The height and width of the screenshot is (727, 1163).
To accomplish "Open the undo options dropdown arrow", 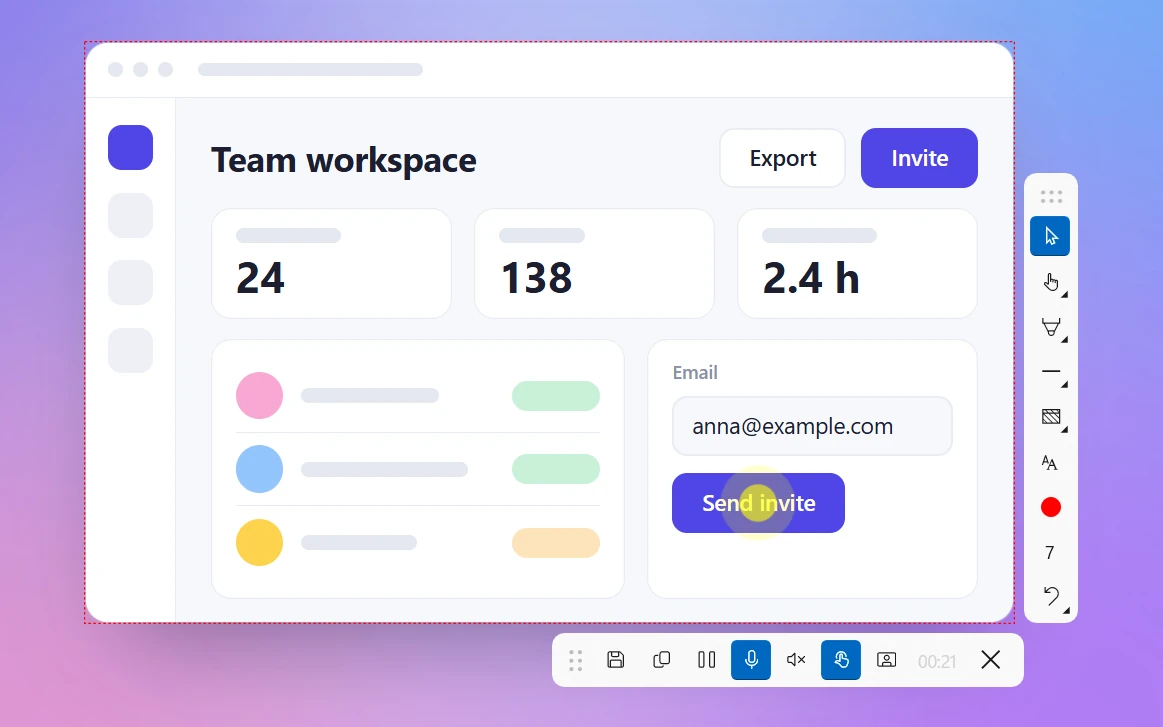I will pyautogui.click(x=1066, y=611).
